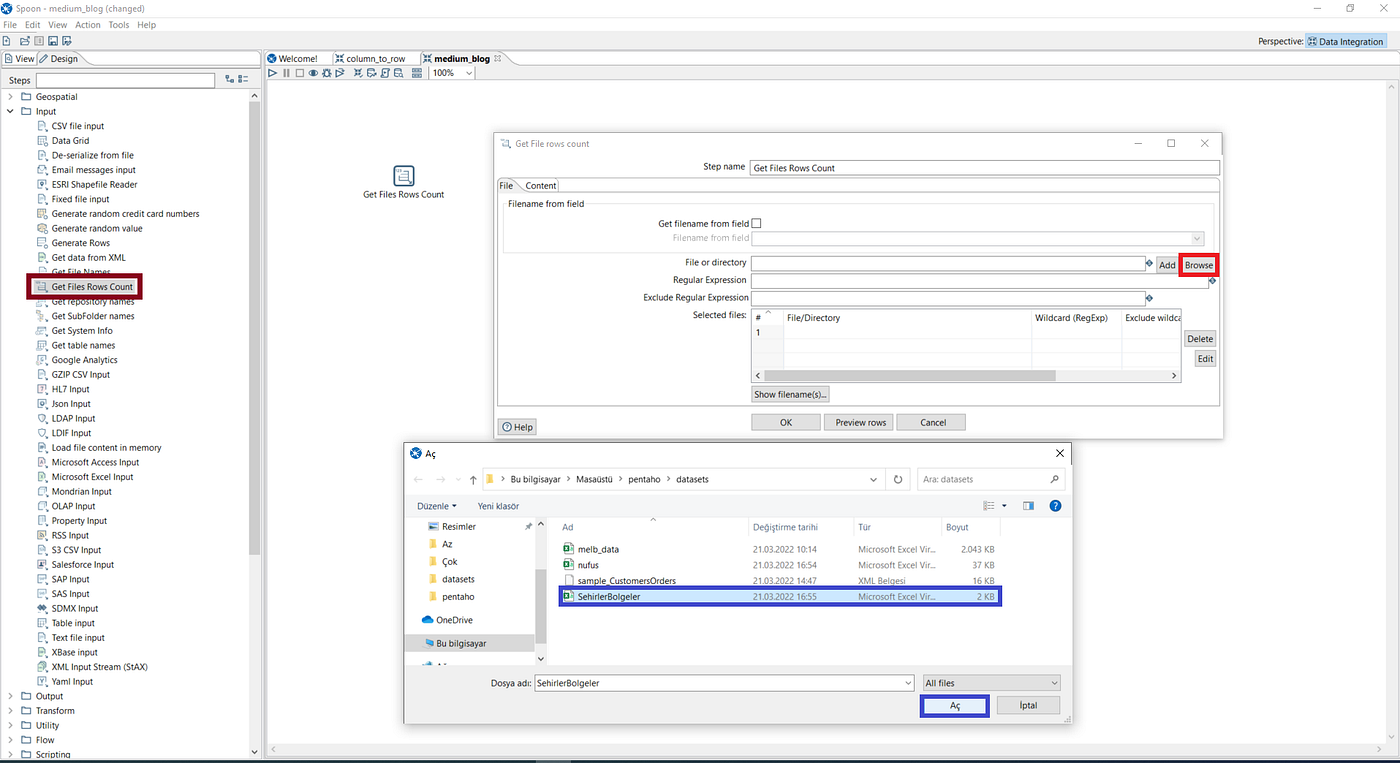Image resolution: width=1400 pixels, height=763 pixels.
Task: Run the transformation with the play icon
Action: click(x=272, y=72)
